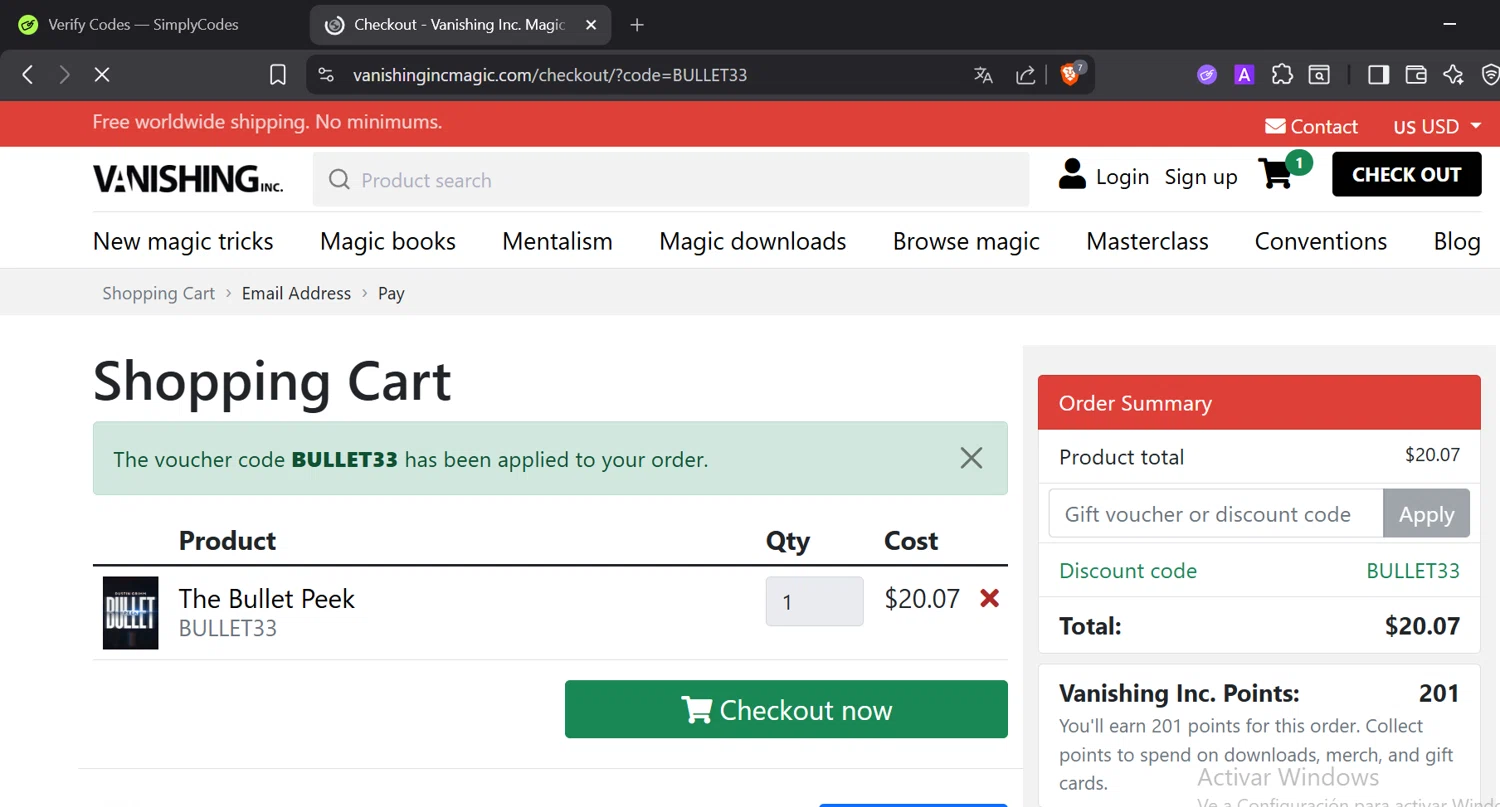The image size is (1500, 807).
Task: Open a new browser tab
Action: coord(637,25)
